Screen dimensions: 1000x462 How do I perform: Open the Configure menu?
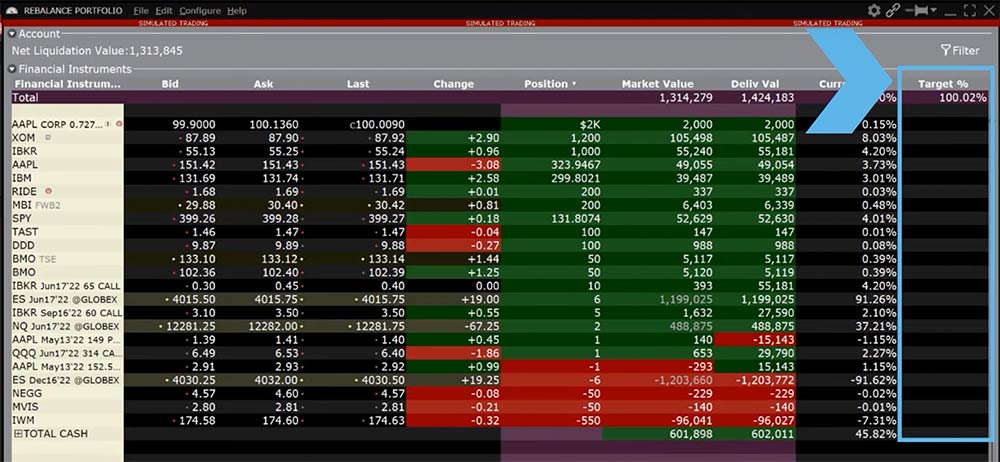pyautogui.click(x=199, y=10)
